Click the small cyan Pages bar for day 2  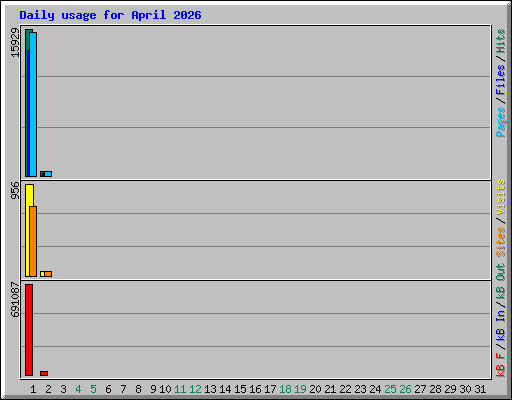pos(48,174)
